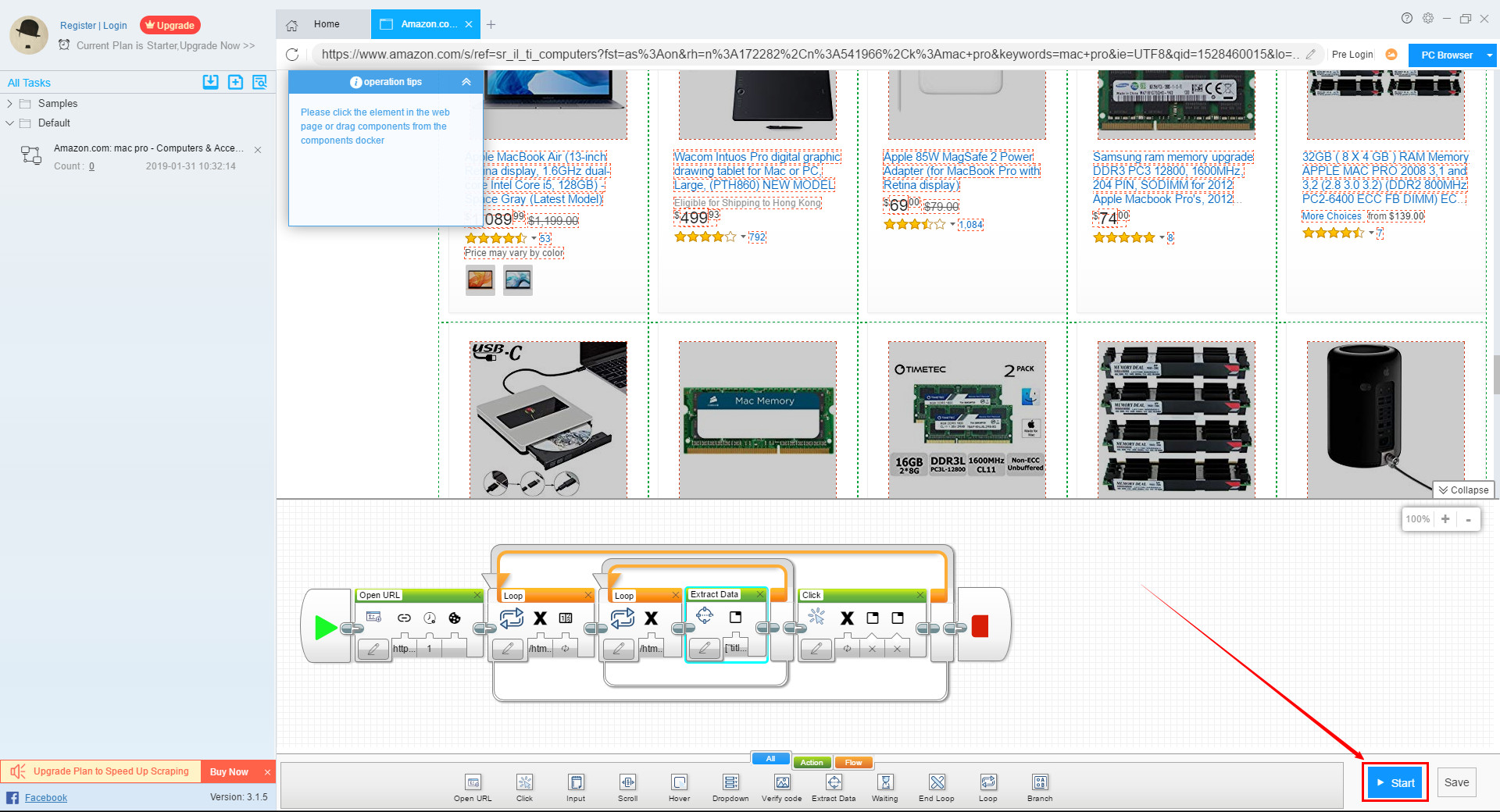The height and width of the screenshot is (812, 1500).
Task: Toggle the Pre Login browser mode
Action: coord(1352,55)
